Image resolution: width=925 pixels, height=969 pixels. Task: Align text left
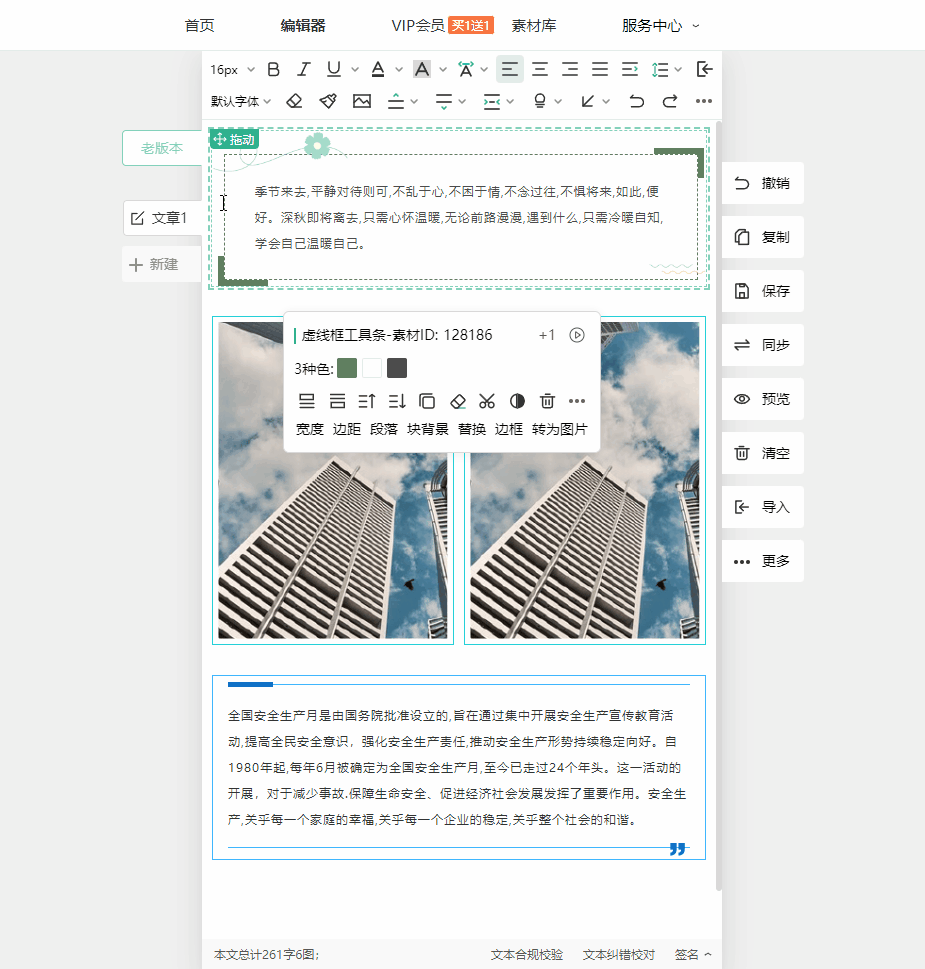pyautogui.click(x=510, y=69)
